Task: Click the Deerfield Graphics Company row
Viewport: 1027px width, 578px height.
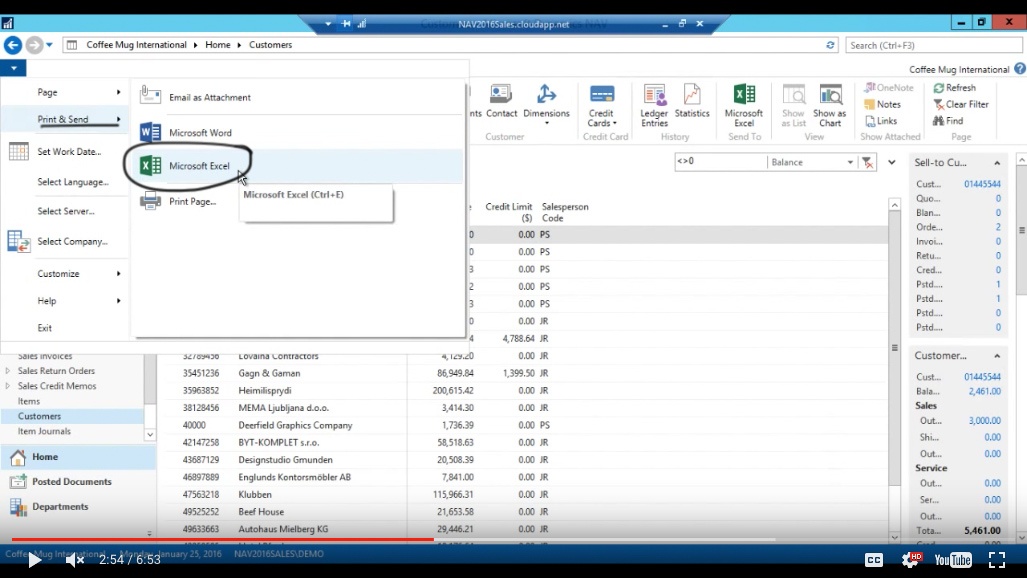Action: [x=524, y=425]
